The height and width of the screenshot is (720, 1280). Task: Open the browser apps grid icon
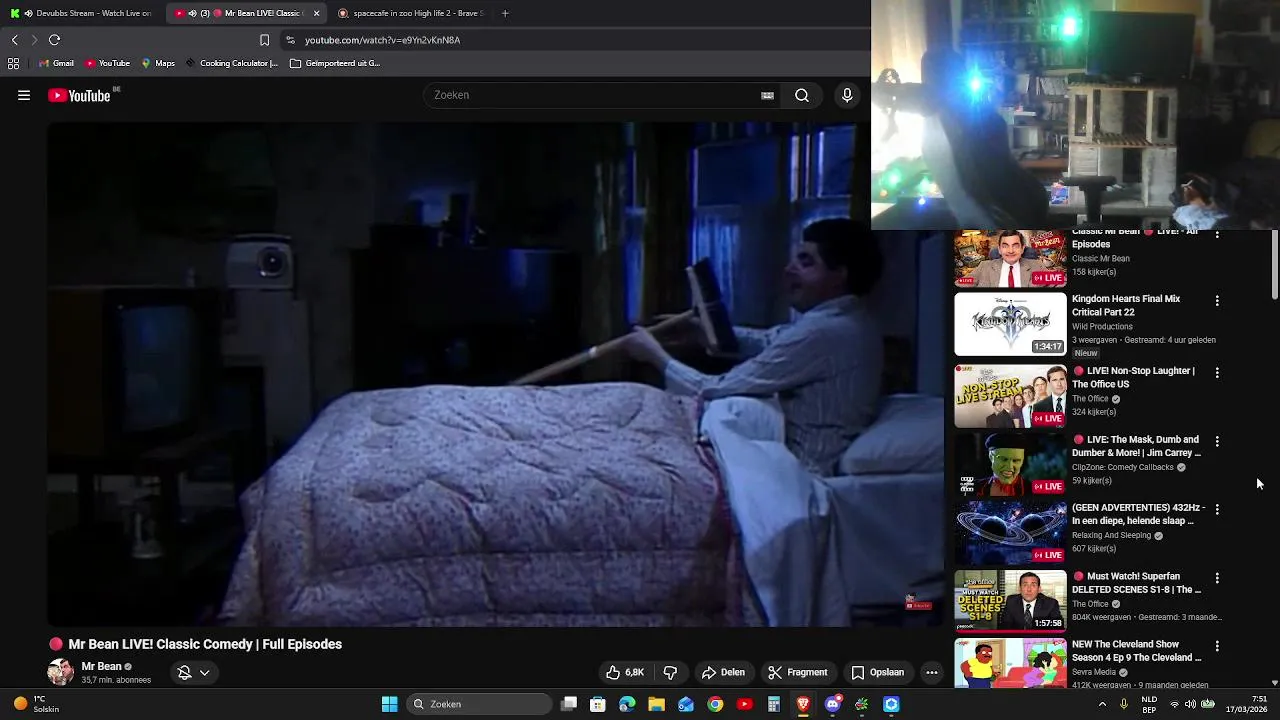click(13, 63)
